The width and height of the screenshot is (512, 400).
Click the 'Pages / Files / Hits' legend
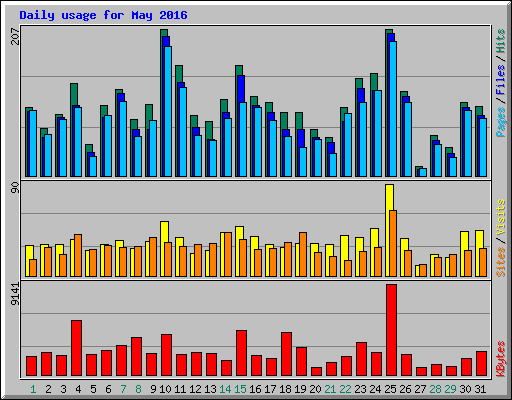pos(500,83)
